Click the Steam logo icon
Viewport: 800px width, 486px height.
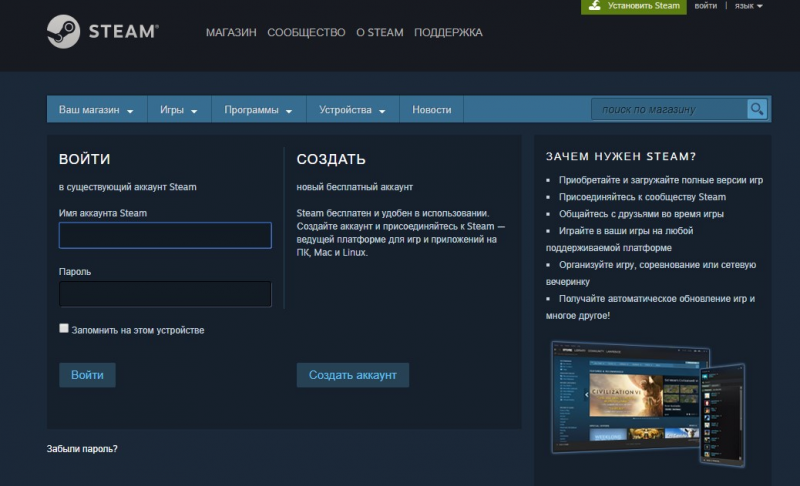coord(63,32)
